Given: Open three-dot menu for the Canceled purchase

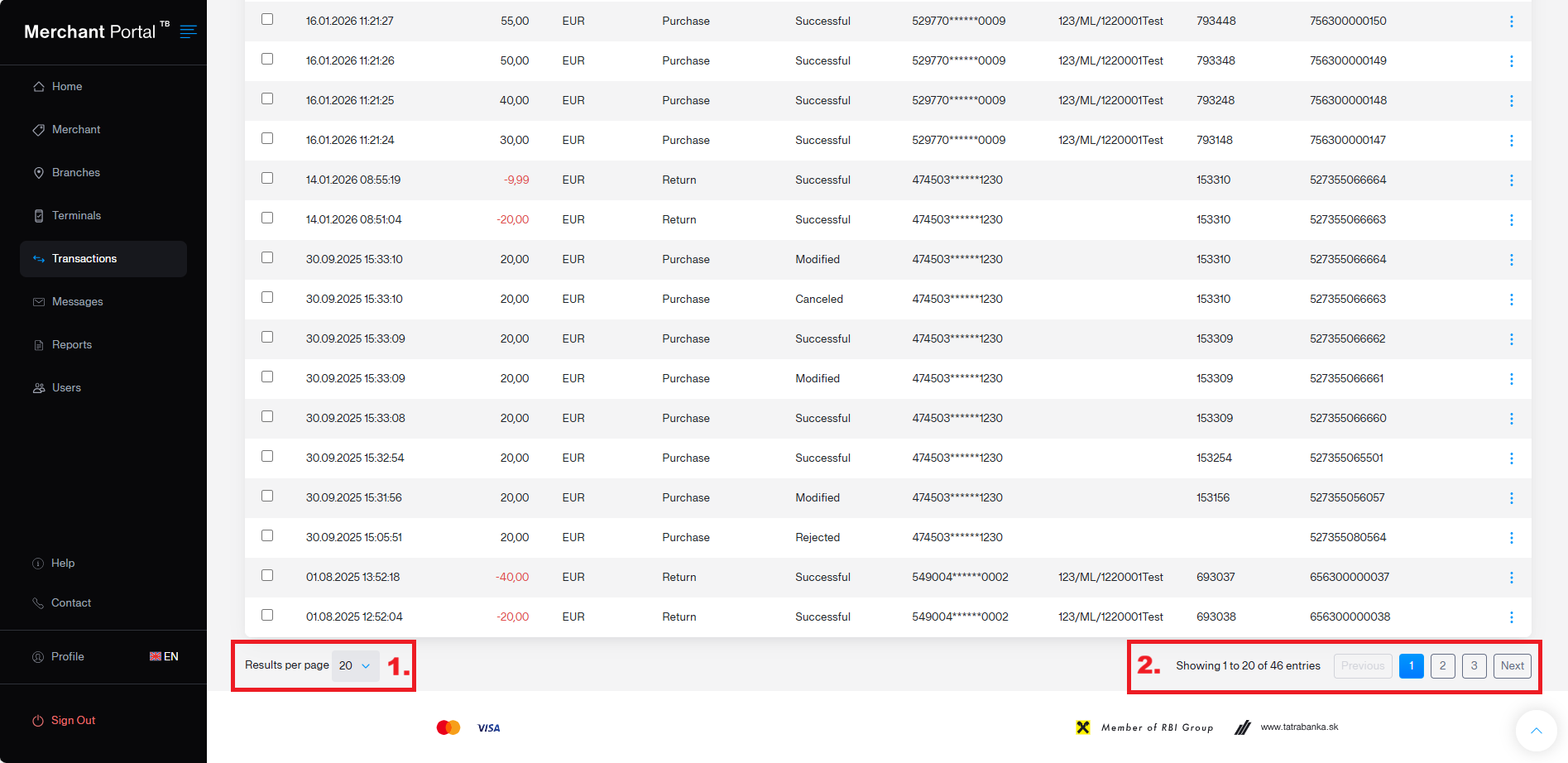Looking at the screenshot, I should (1511, 300).
